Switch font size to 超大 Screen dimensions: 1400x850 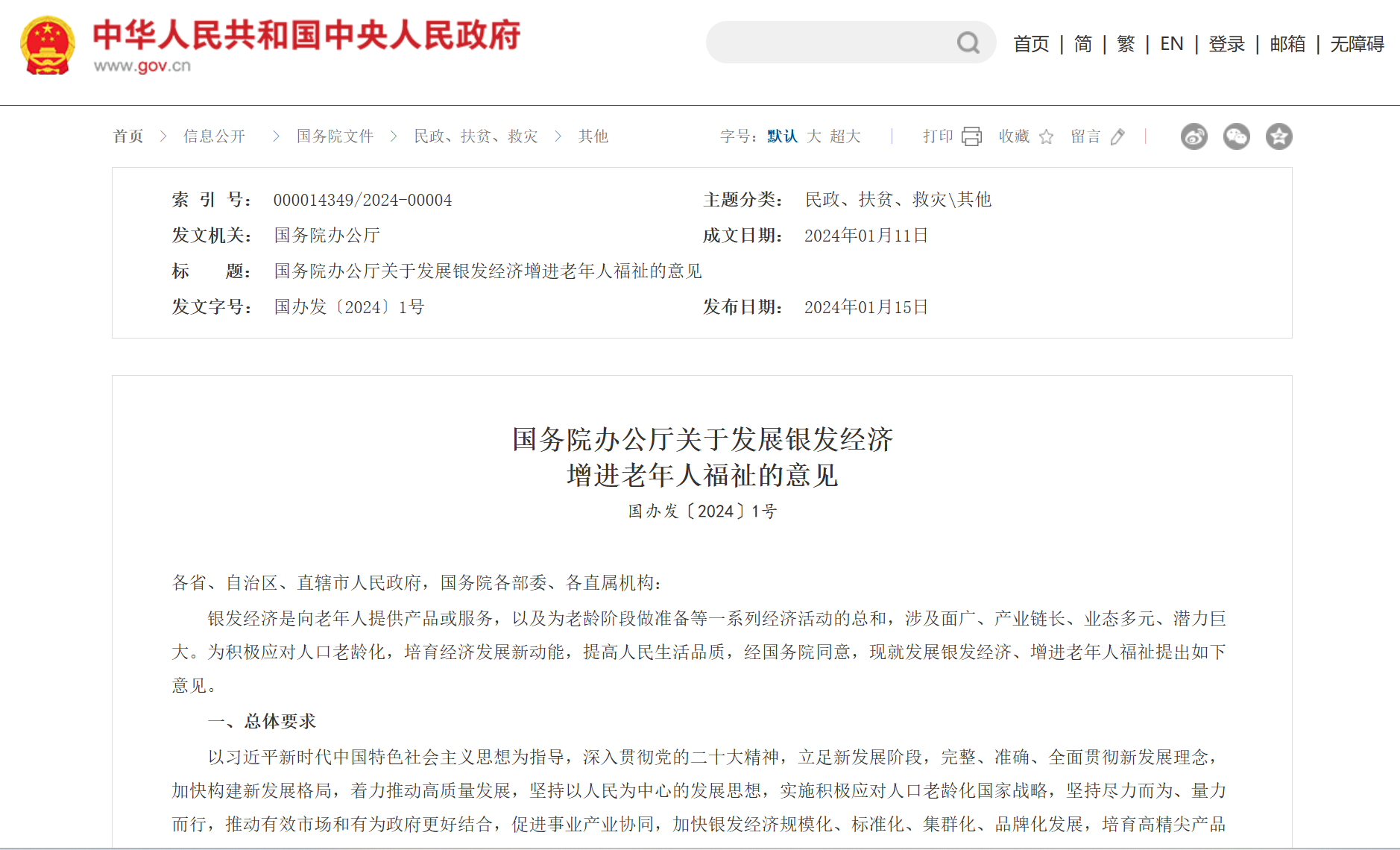[x=845, y=136]
